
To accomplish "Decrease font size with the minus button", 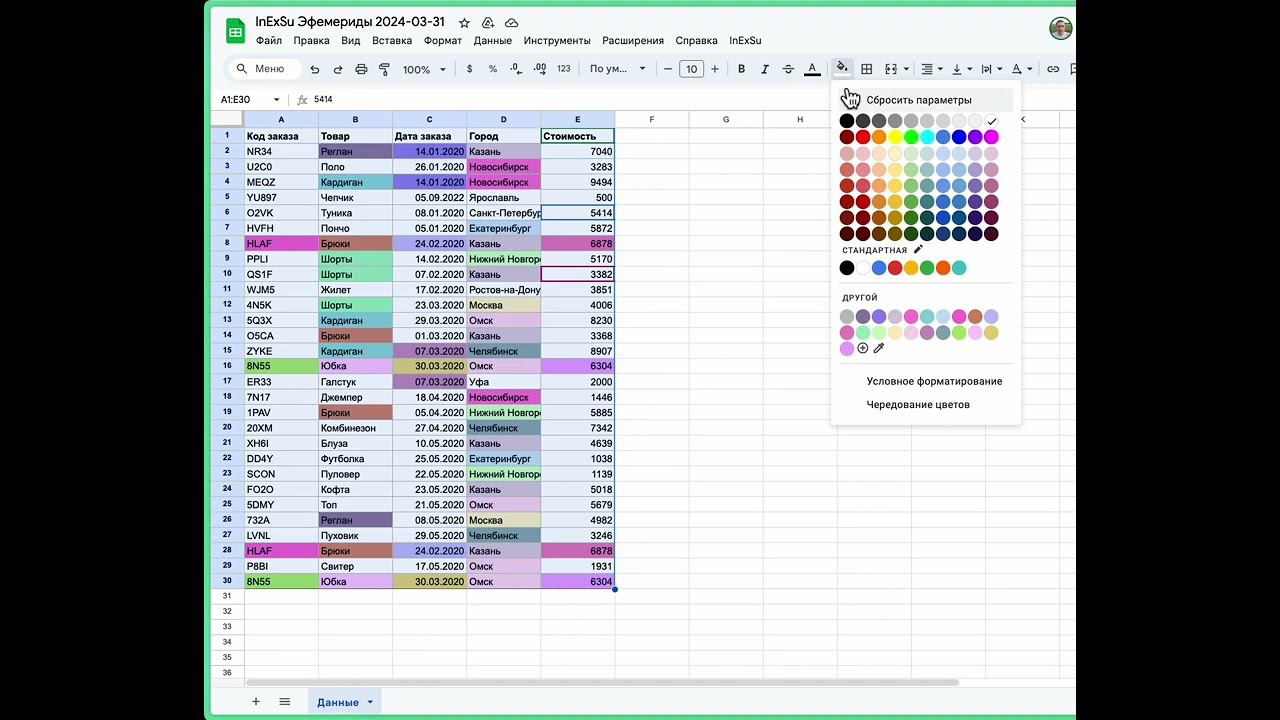I will tap(668, 69).
